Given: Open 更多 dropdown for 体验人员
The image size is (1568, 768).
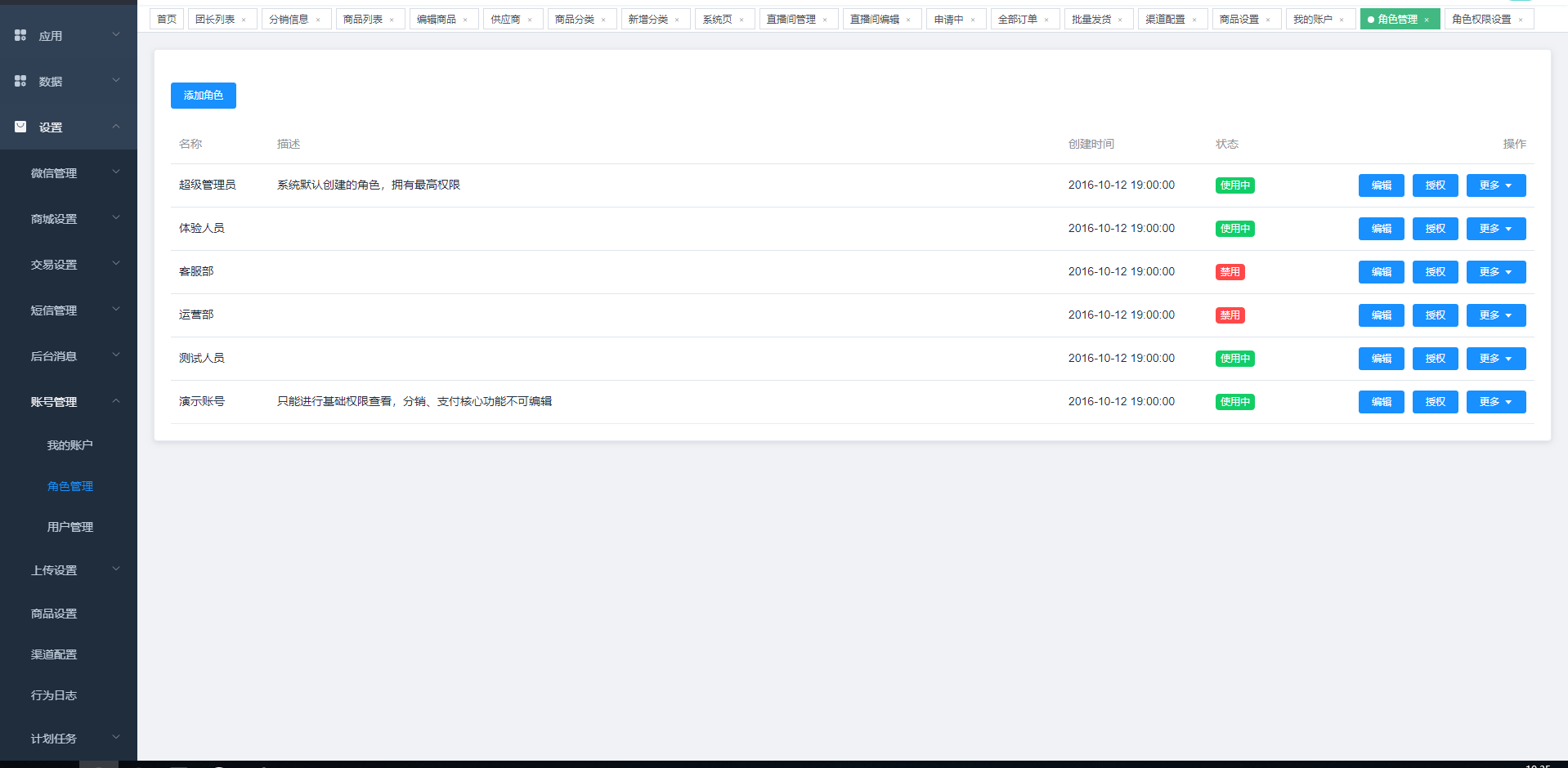Looking at the screenshot, I should (x=1495, y=229).
